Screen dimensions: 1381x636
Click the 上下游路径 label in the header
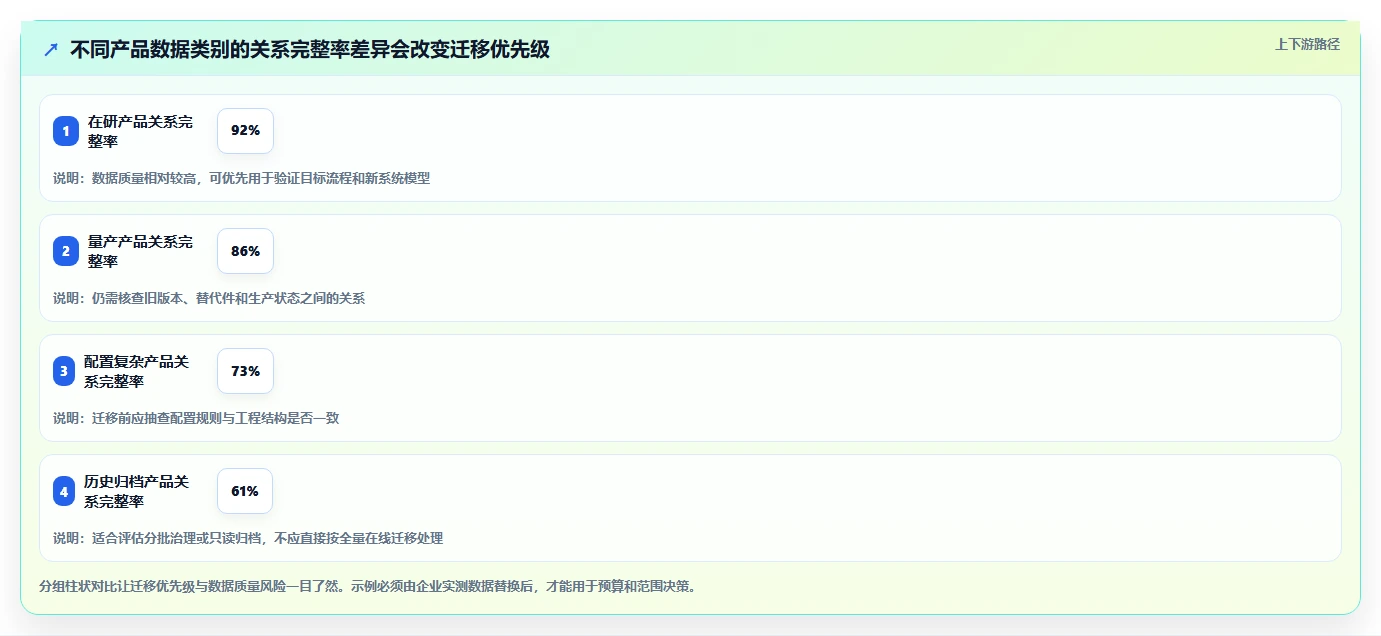(1307, 44)
